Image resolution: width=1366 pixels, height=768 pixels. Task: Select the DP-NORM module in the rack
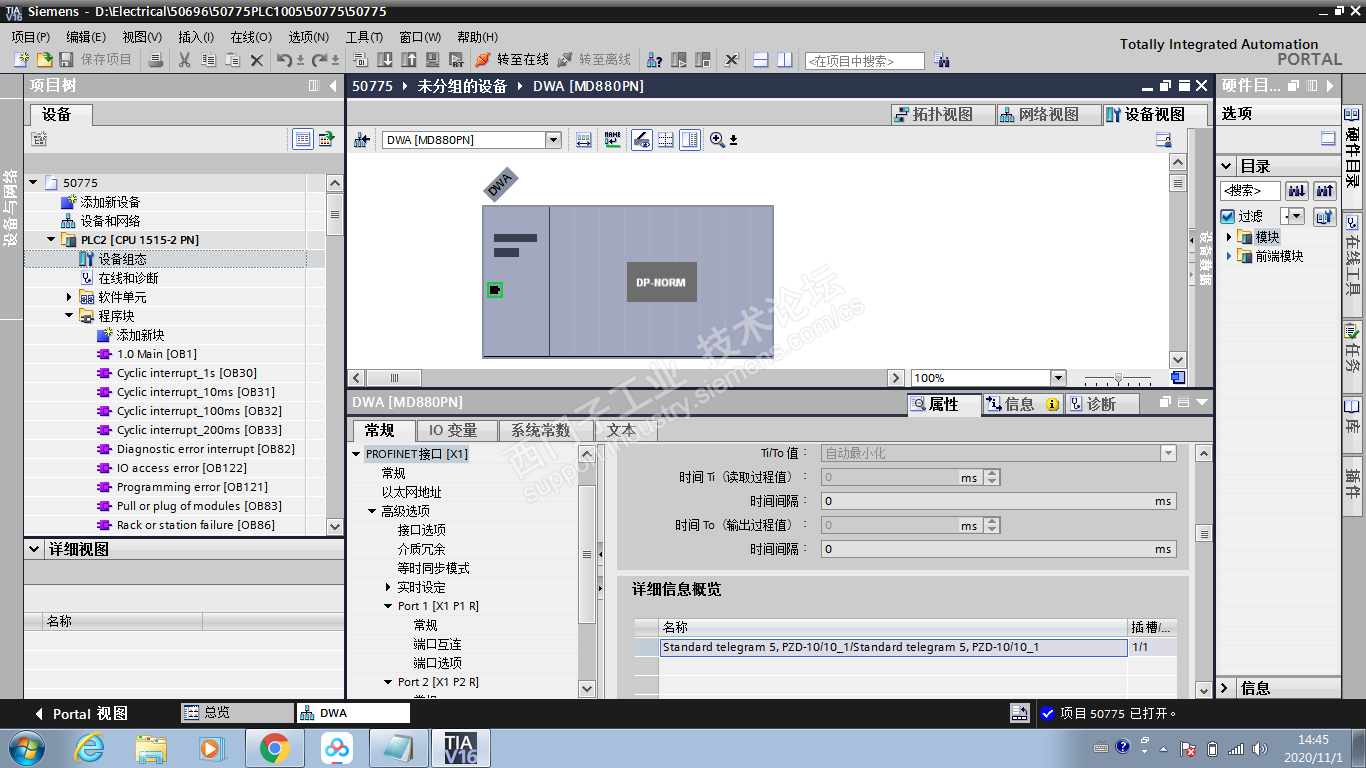tap(661, 282)
